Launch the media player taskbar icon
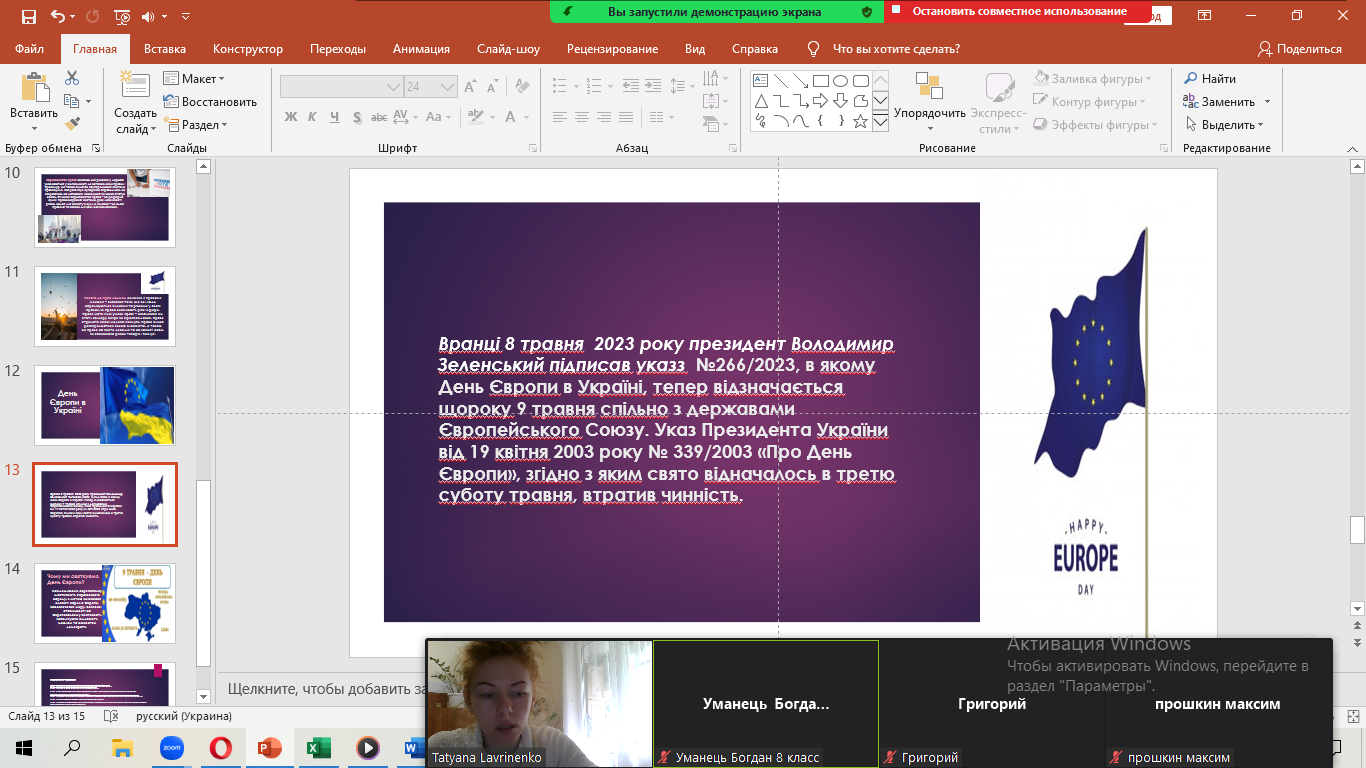Viewport: 1366px width, 768px height. point(367,747)
